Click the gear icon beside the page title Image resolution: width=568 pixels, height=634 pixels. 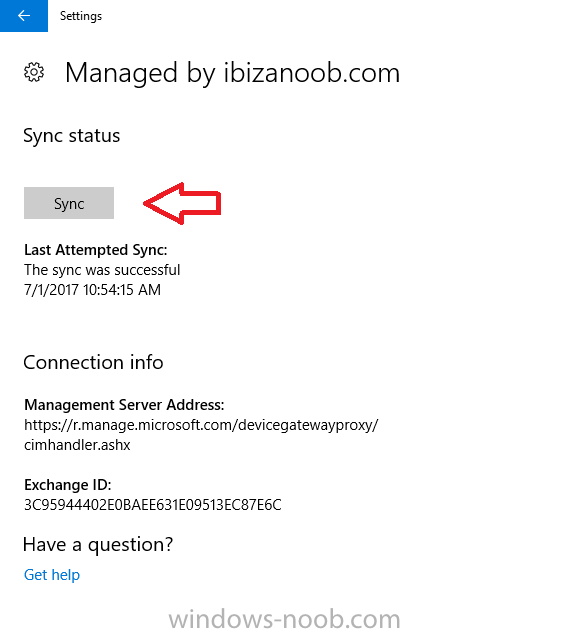point(34,73)
